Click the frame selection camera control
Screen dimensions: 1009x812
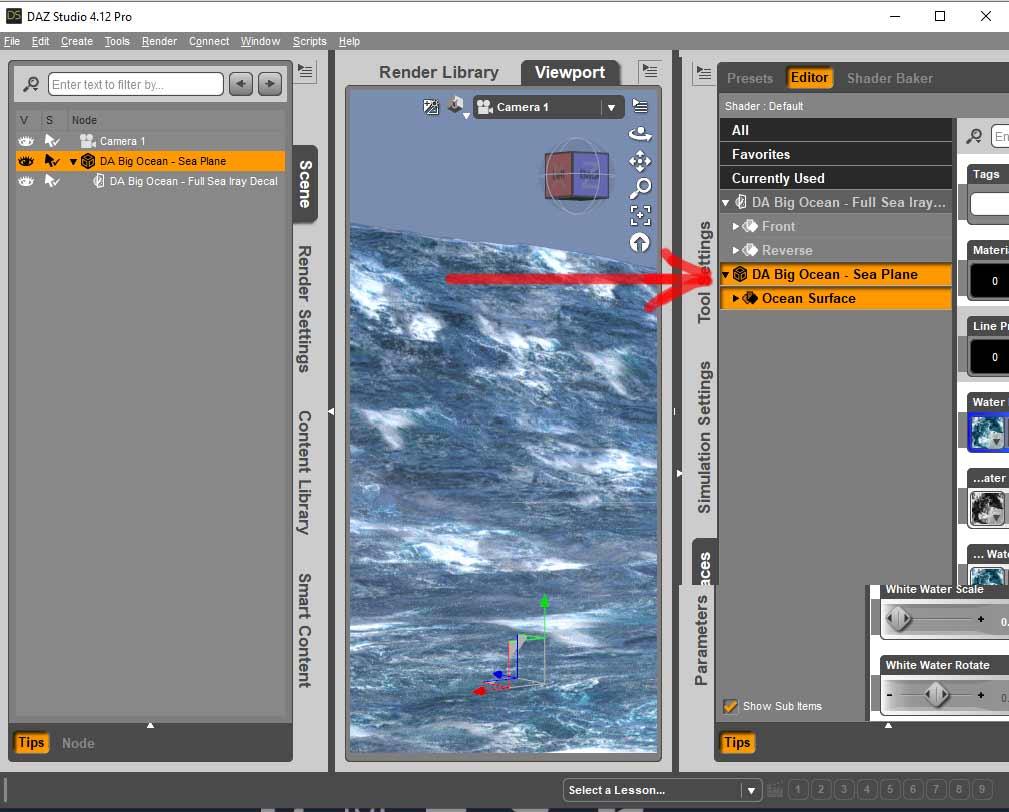[x=640, y=216]
